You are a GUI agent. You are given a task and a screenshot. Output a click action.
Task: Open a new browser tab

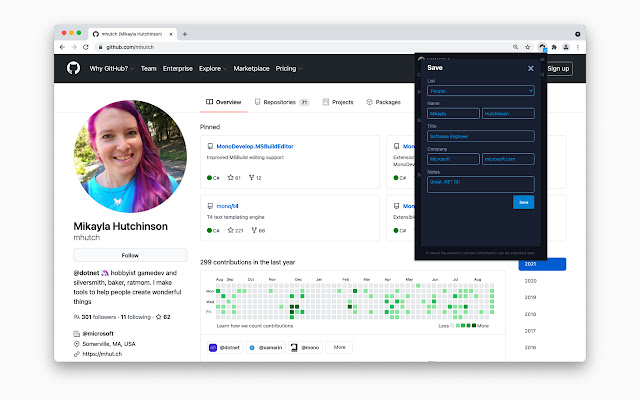click(185, 33)
